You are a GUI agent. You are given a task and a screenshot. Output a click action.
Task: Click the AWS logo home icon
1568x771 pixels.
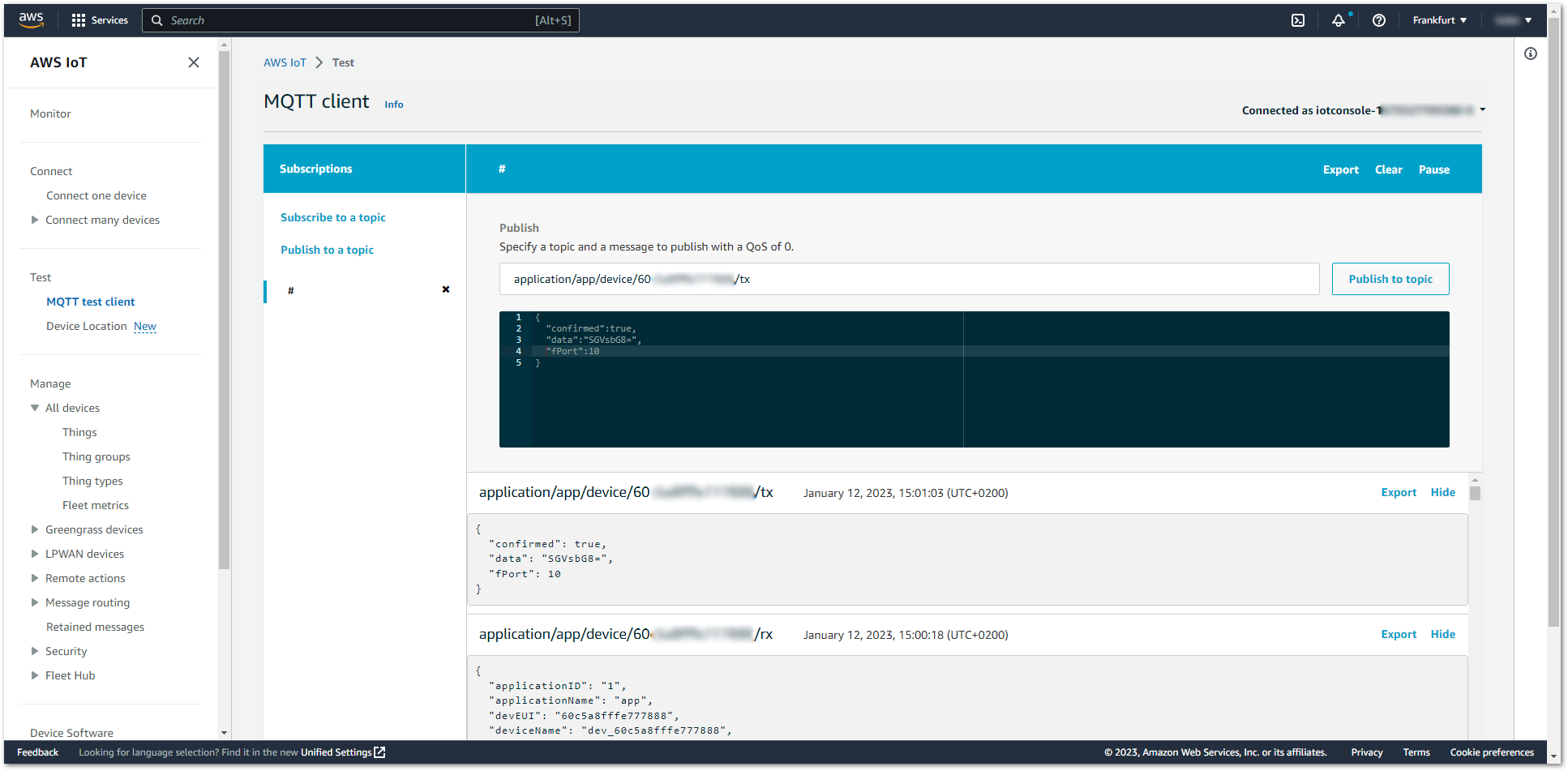pyautogui.click(x=31, y=20)
